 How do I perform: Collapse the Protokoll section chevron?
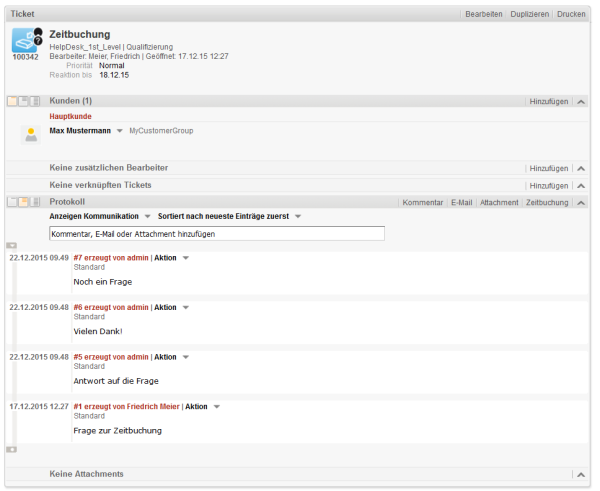[x=581, y=203]
